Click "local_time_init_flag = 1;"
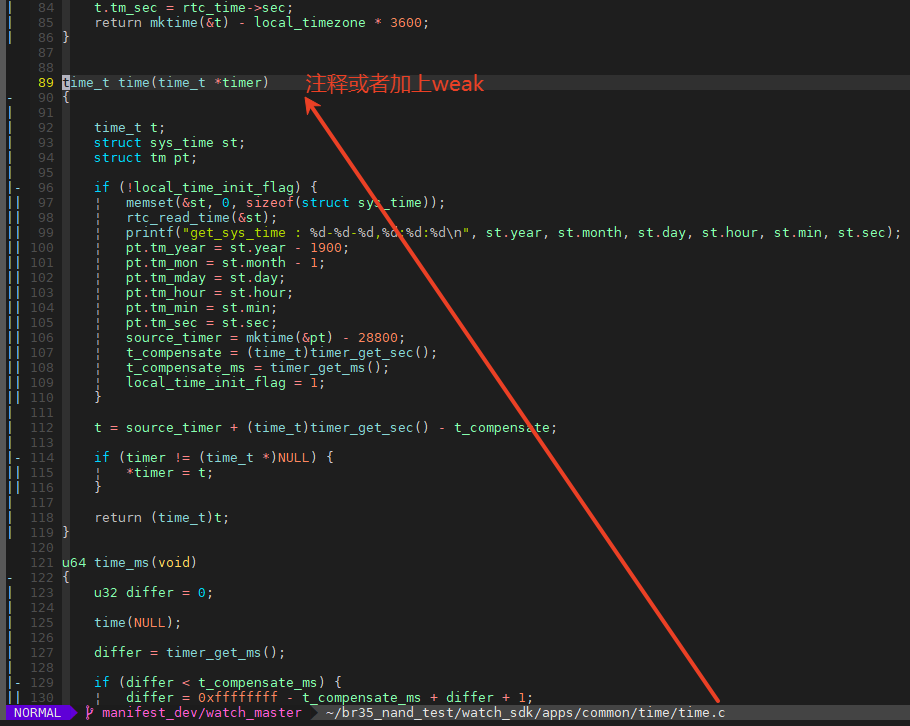Screen dimensions: 910x726 pyautogui.click(x=226, y=383)
